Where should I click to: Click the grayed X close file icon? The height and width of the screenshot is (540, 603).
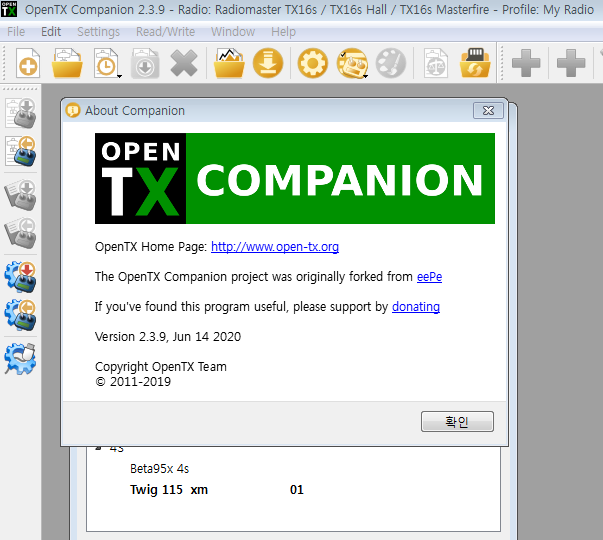[184, 63]
